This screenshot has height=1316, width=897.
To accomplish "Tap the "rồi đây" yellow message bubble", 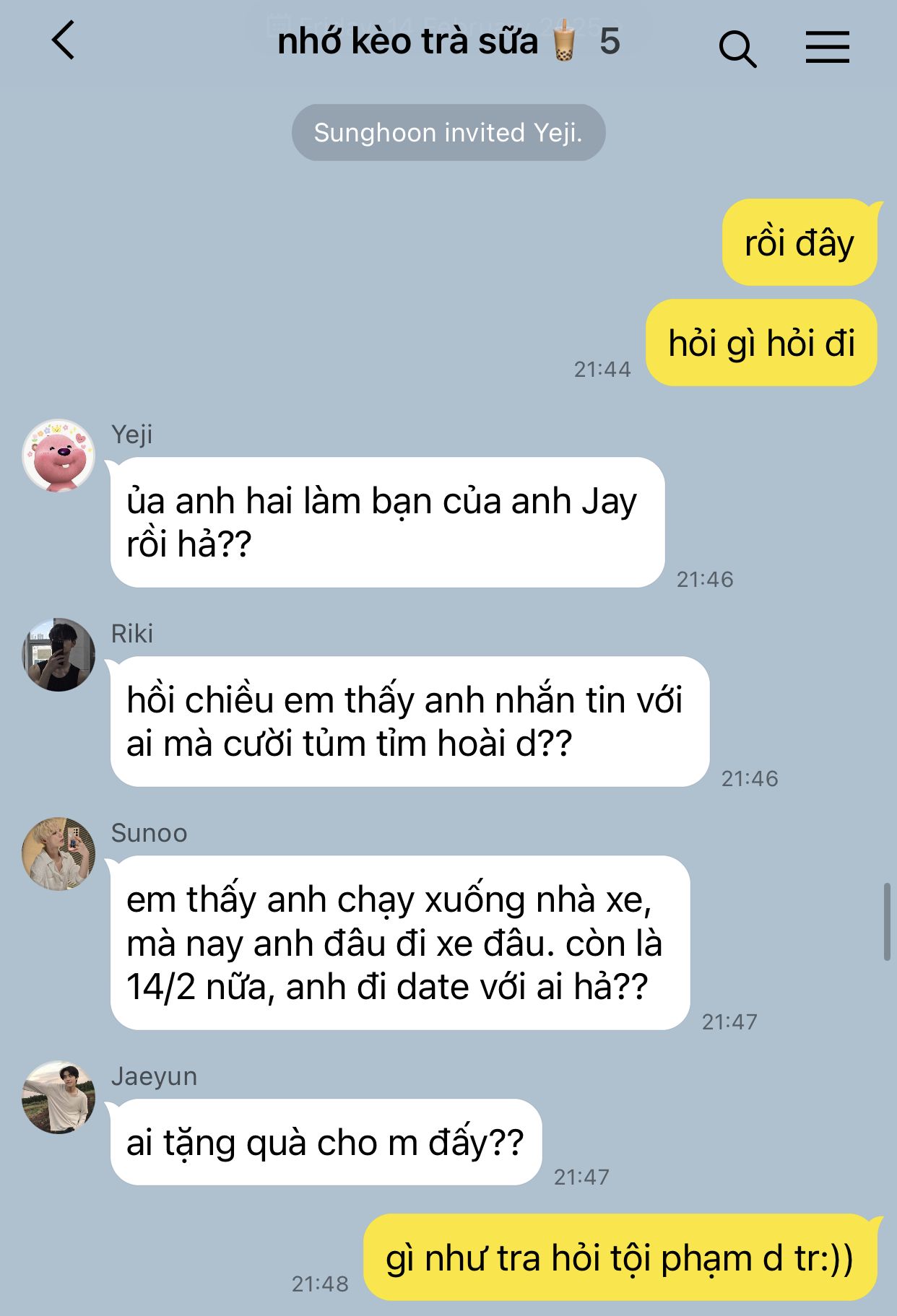I will tap(799, 243).
